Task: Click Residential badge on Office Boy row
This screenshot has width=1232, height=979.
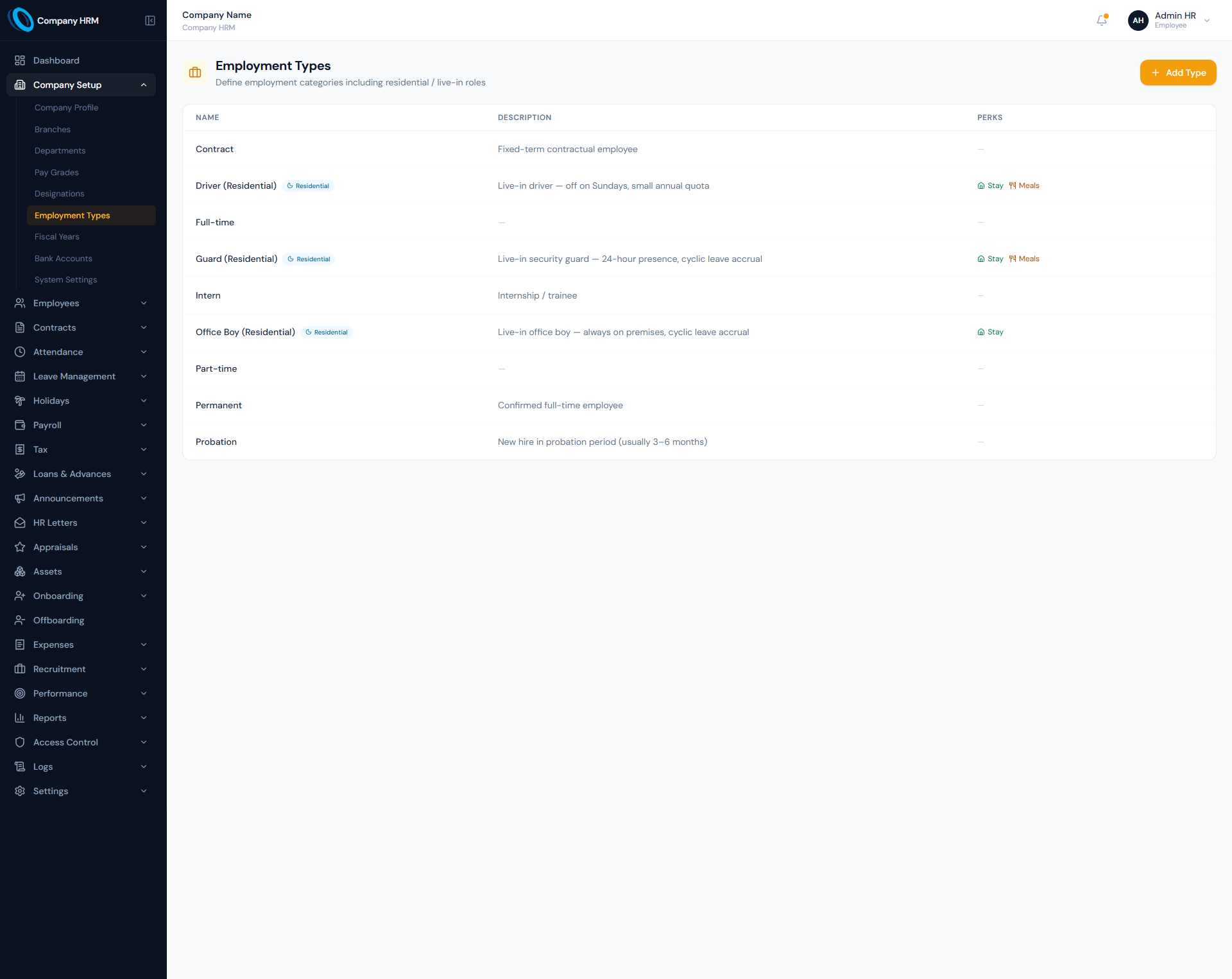Action: pyautogui.click(x=327, y=333)
